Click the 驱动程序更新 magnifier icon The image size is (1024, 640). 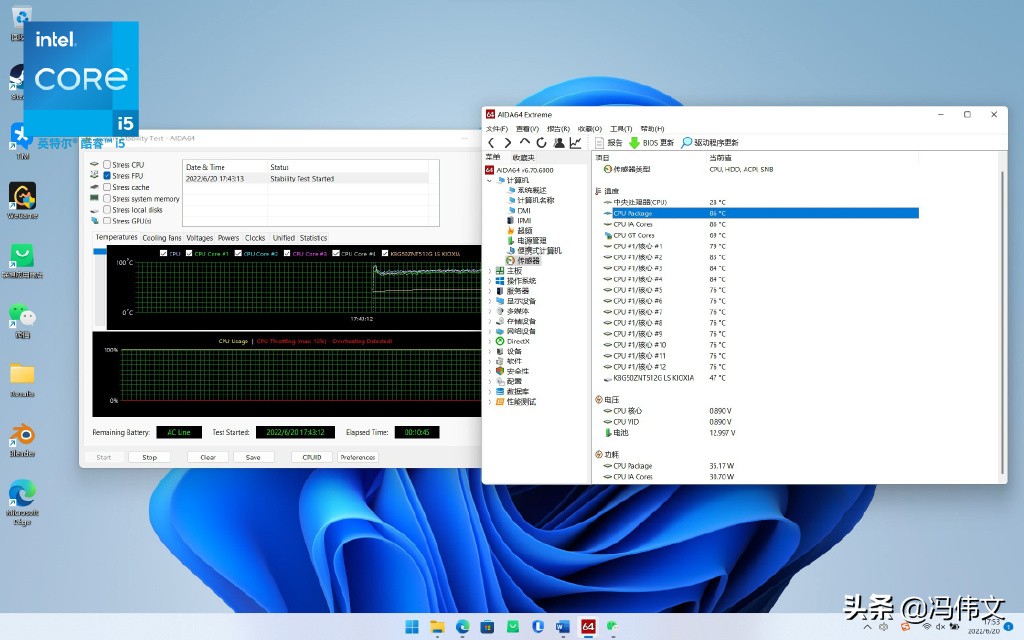687,143
